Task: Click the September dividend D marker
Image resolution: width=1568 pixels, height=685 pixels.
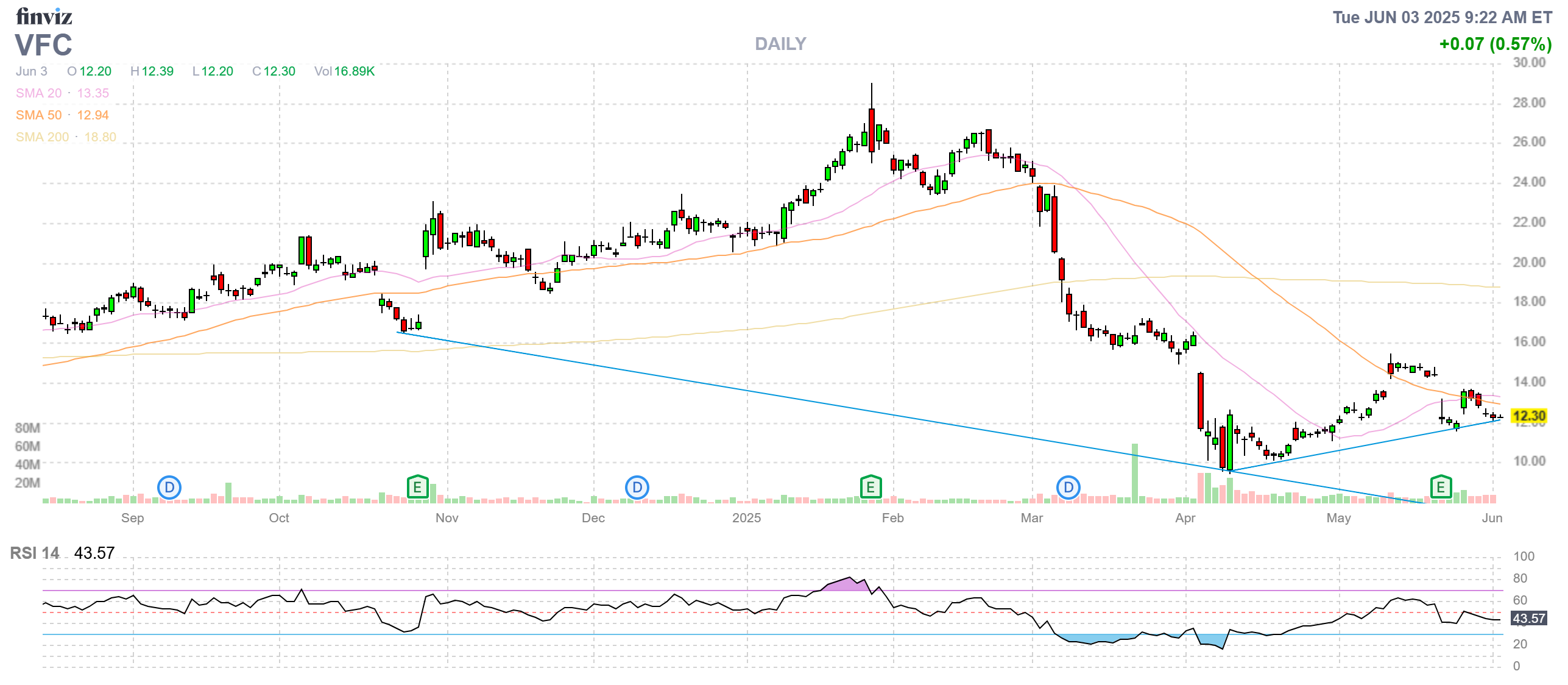Action: click(169, 488)
